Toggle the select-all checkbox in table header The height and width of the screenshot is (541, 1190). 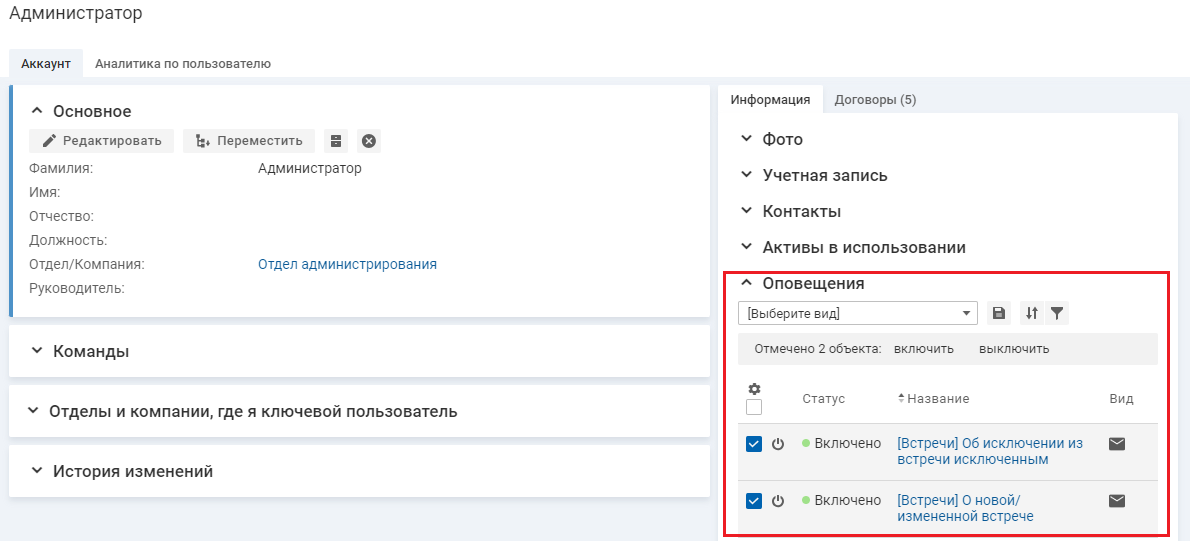(x=754, y=407)
